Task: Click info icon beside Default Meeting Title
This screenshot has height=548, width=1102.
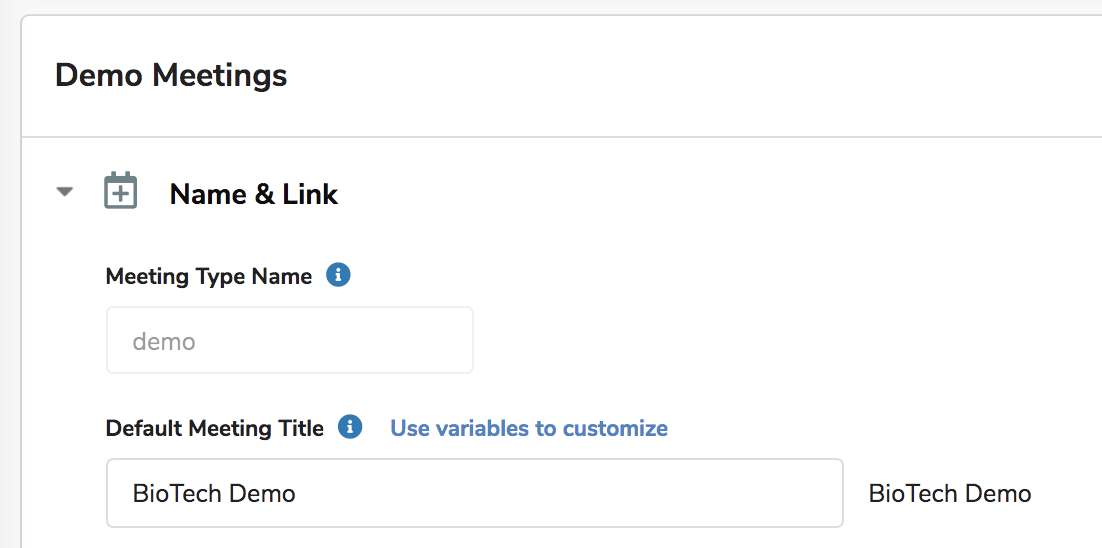Action: click(349, 428)
